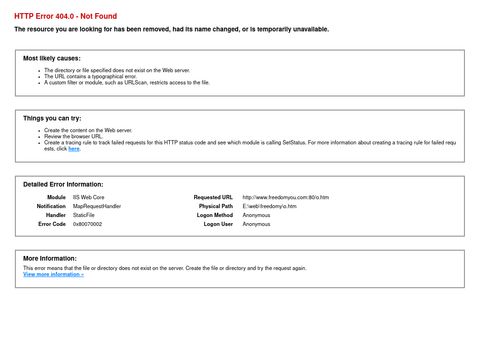
Task: Click the 'Requested URL' label
Action: [213, 197]
